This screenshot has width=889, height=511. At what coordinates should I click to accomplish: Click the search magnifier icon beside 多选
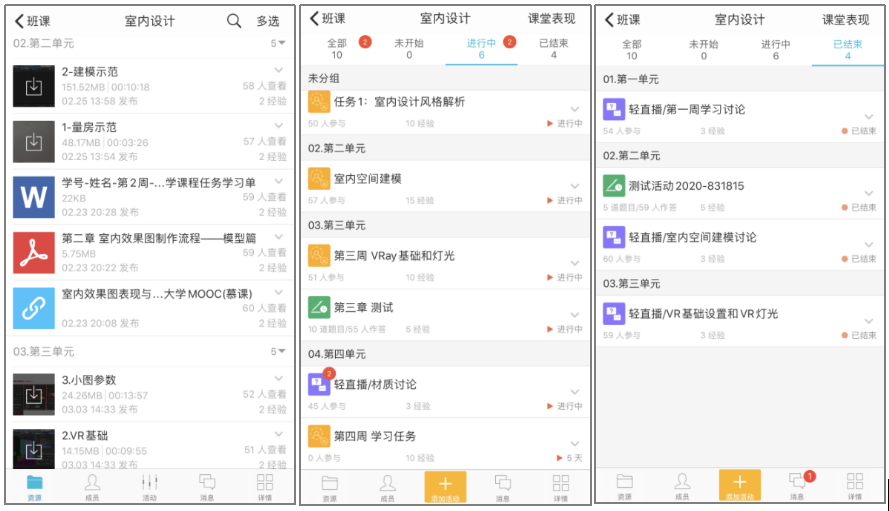pyautogui.click(x=234, y=20)
